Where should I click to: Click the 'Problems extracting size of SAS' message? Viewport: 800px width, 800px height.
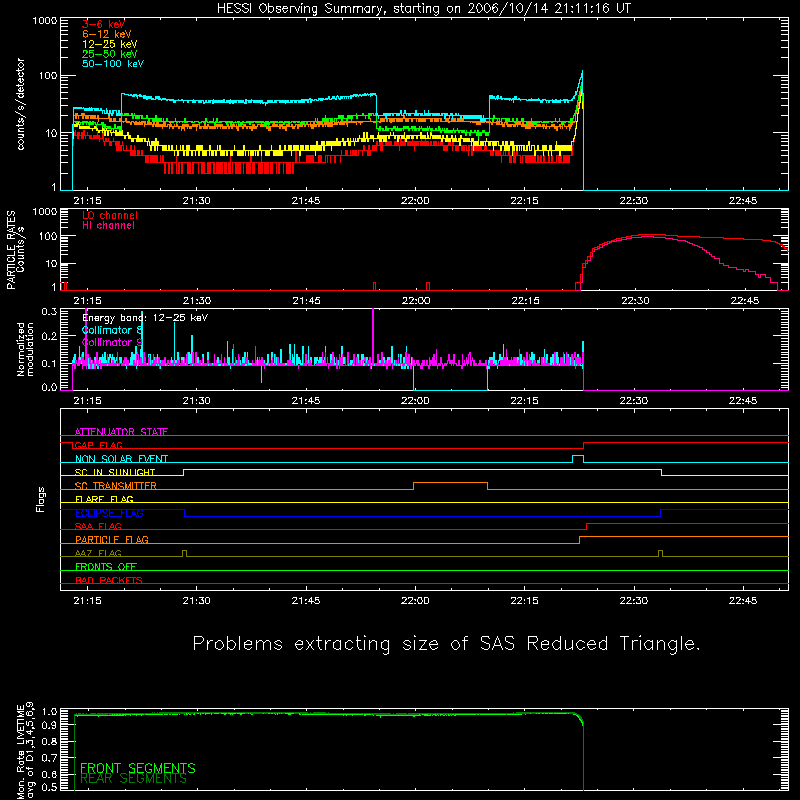[x=446, y=644]
